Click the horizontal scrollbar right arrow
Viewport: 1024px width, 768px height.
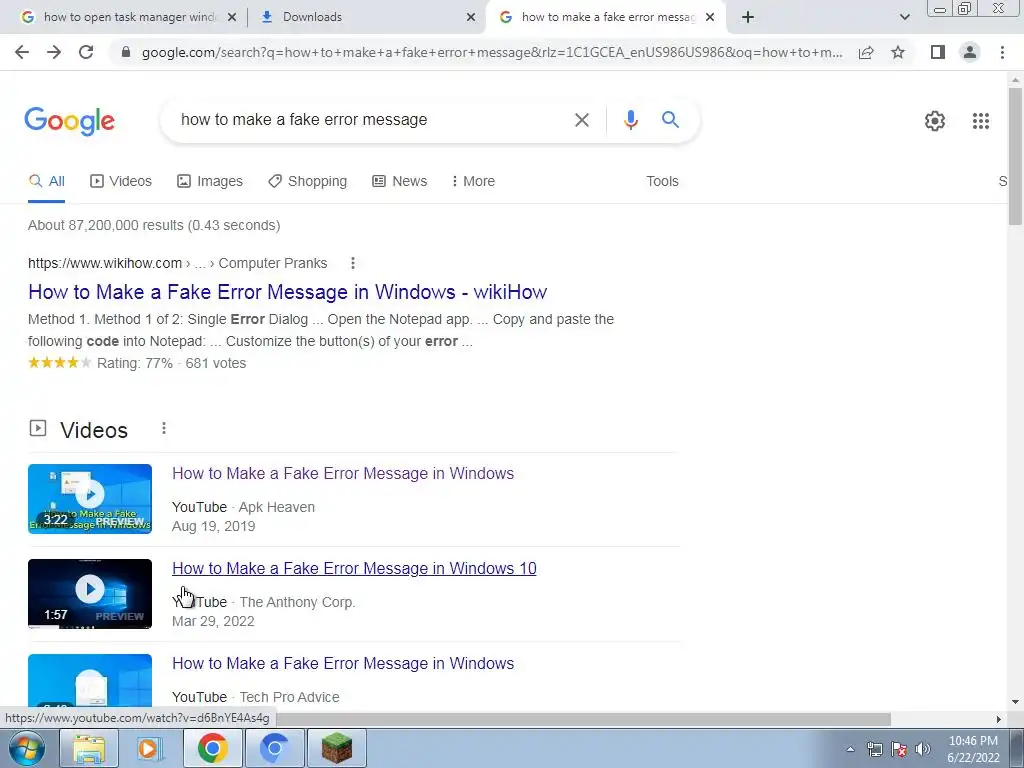pos(999,719)
